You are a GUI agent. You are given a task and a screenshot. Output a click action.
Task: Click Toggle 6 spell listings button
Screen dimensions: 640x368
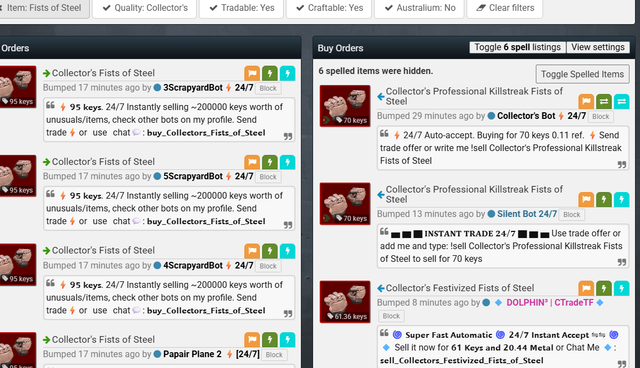click(517, 47)
